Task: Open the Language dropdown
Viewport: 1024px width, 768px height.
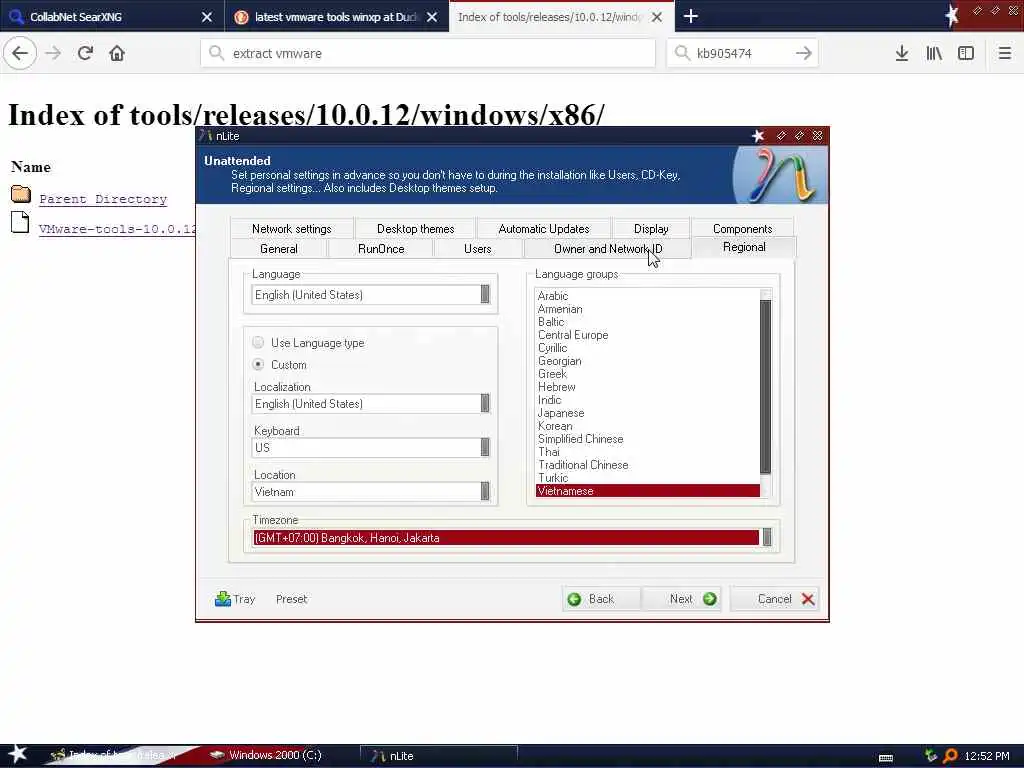Action: click(485, 295)
